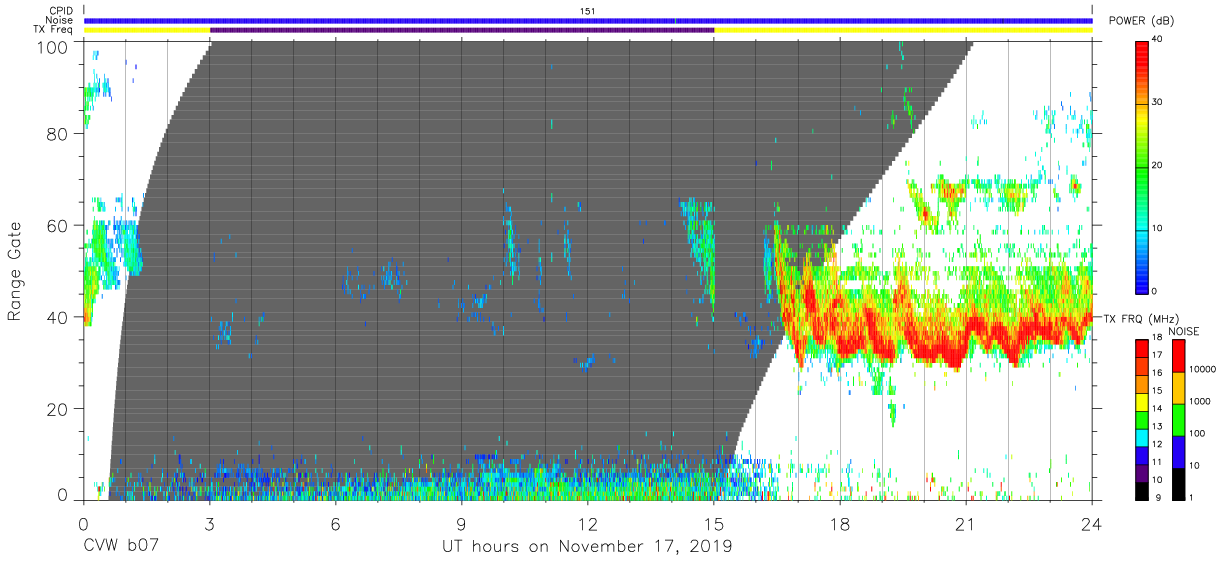Click the 'CPID' label at top left
The width and height of the screenshot is (1228, 567).
[x=62, y=11]
